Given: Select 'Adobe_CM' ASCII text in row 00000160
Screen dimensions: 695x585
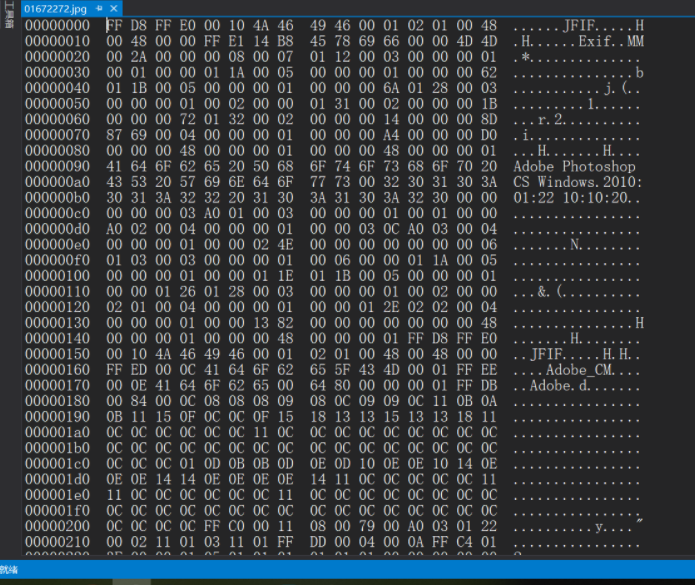Looking at the screenshot, I should point(580,370).
